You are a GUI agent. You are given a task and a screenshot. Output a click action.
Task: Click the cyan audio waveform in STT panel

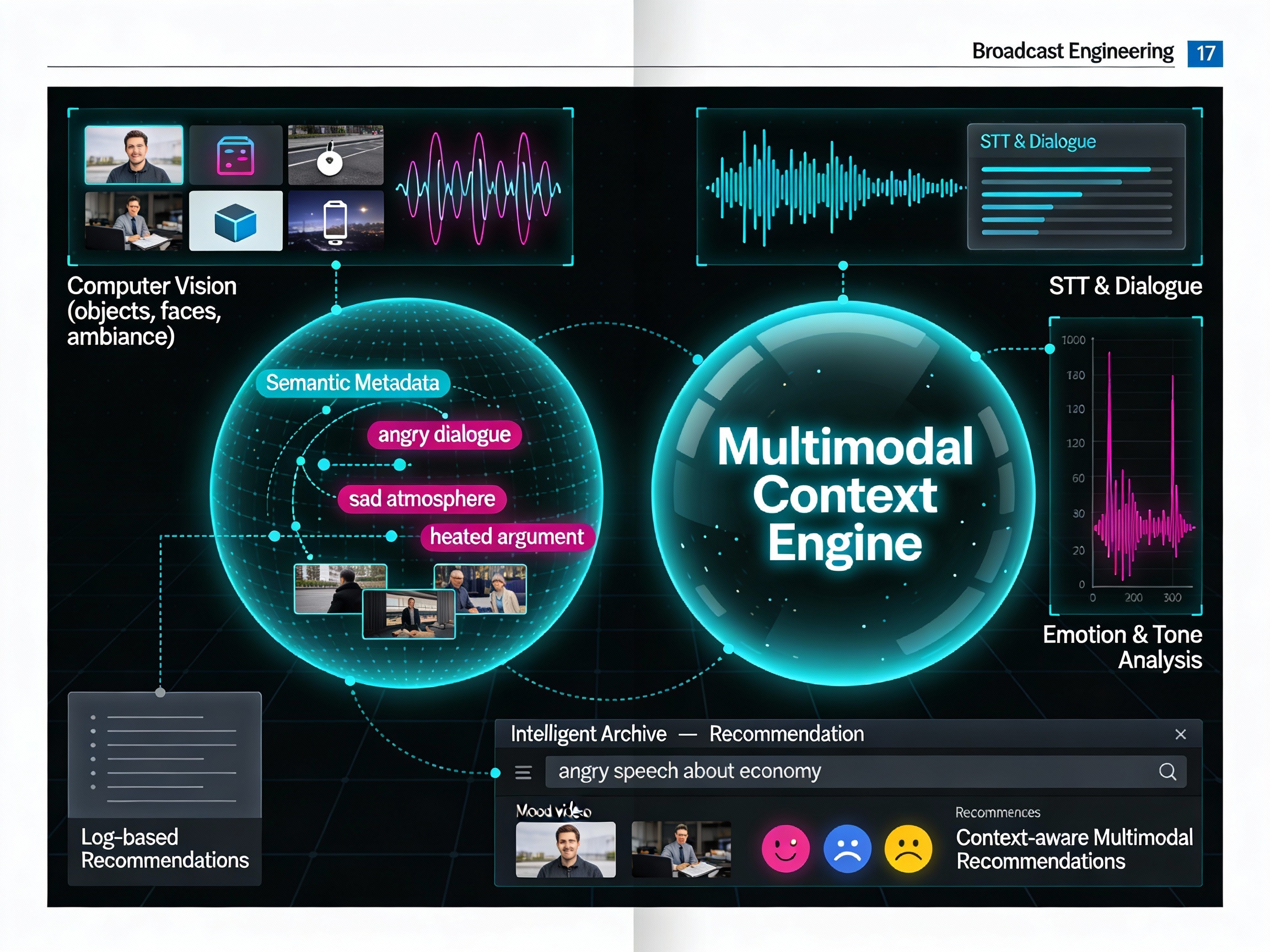tap(836, 188)
